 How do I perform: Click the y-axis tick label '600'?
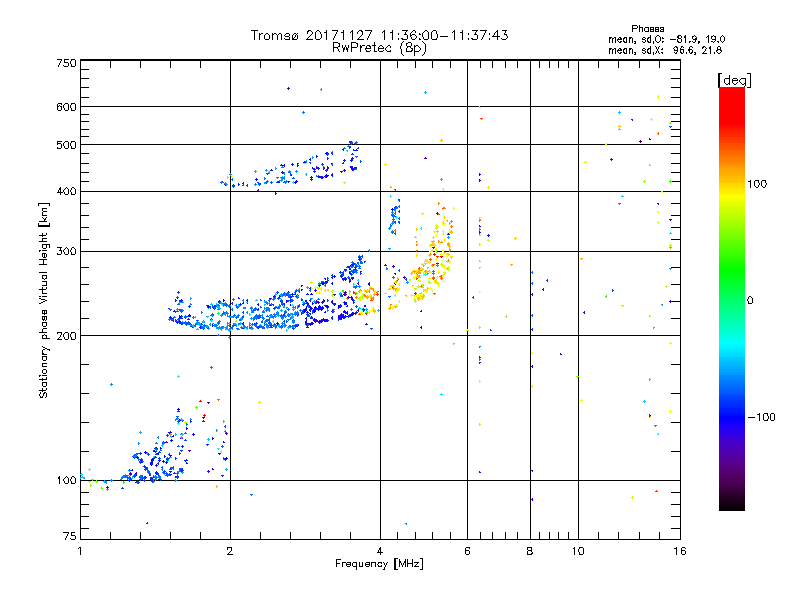point(67,107)
